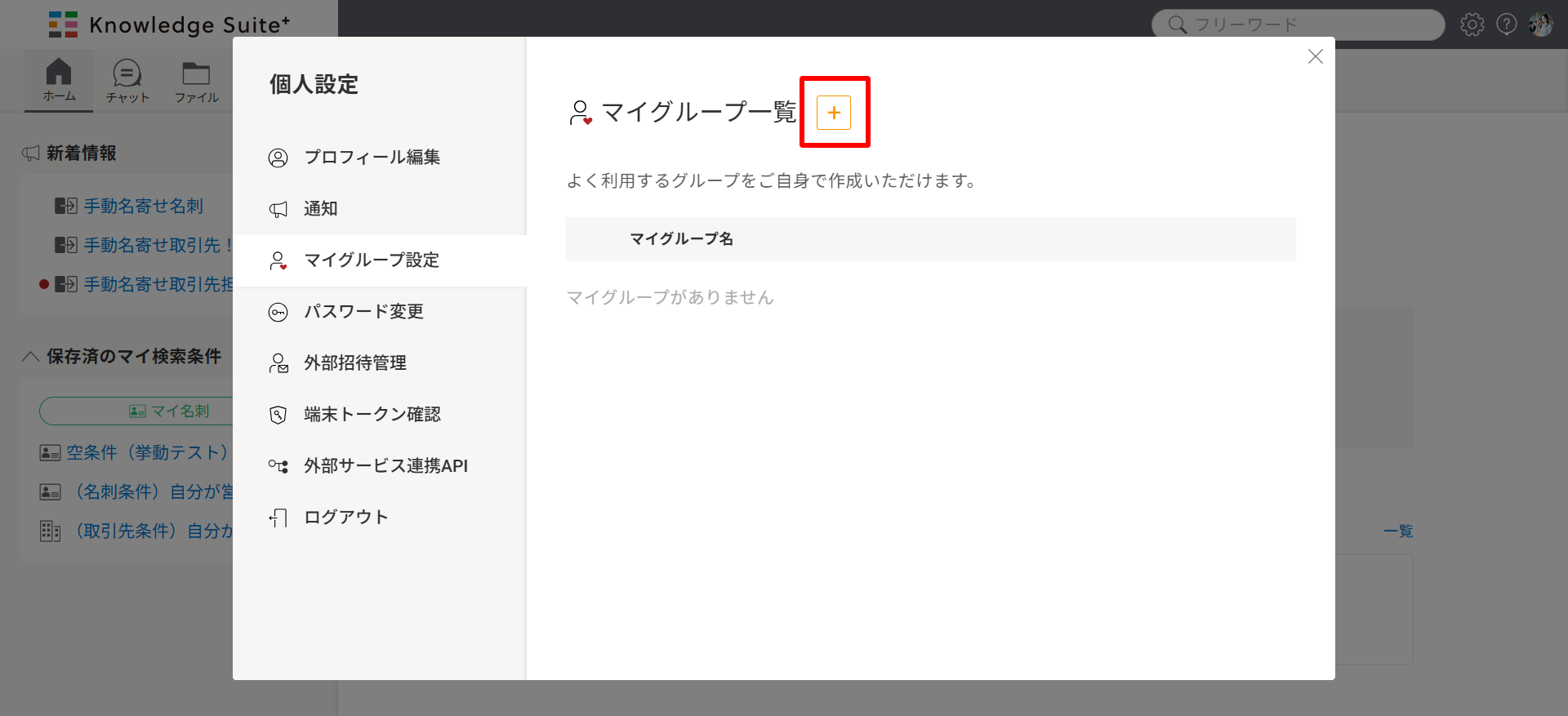Click the user avatar in top right

[x=1540, y=24]
